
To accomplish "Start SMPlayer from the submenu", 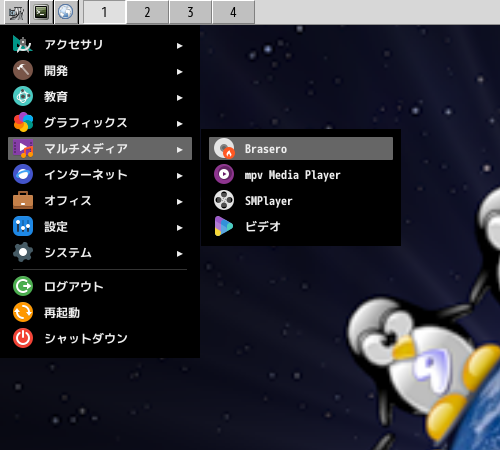I will [x=301, y=201].
